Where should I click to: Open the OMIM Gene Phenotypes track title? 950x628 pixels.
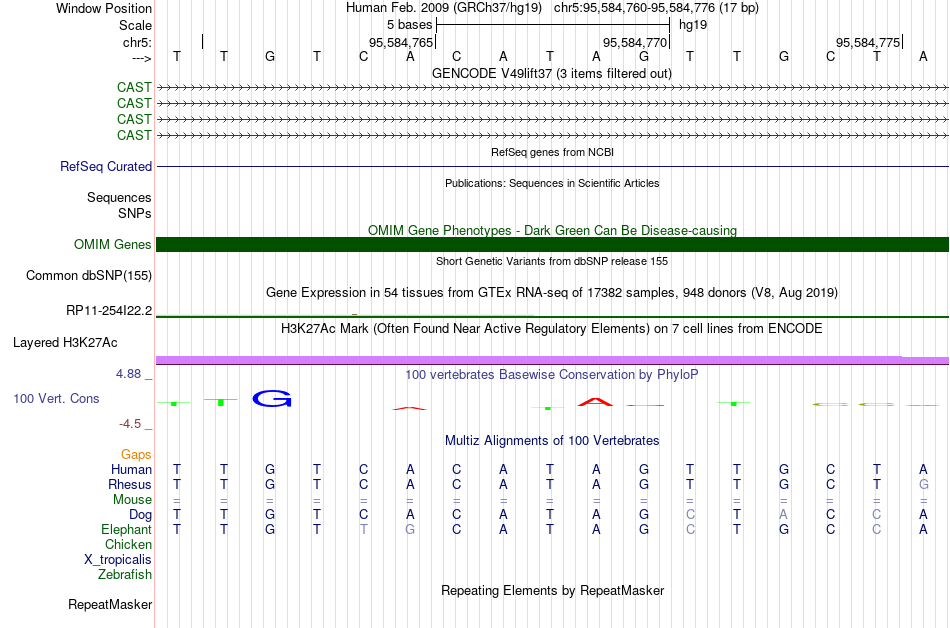552,230
